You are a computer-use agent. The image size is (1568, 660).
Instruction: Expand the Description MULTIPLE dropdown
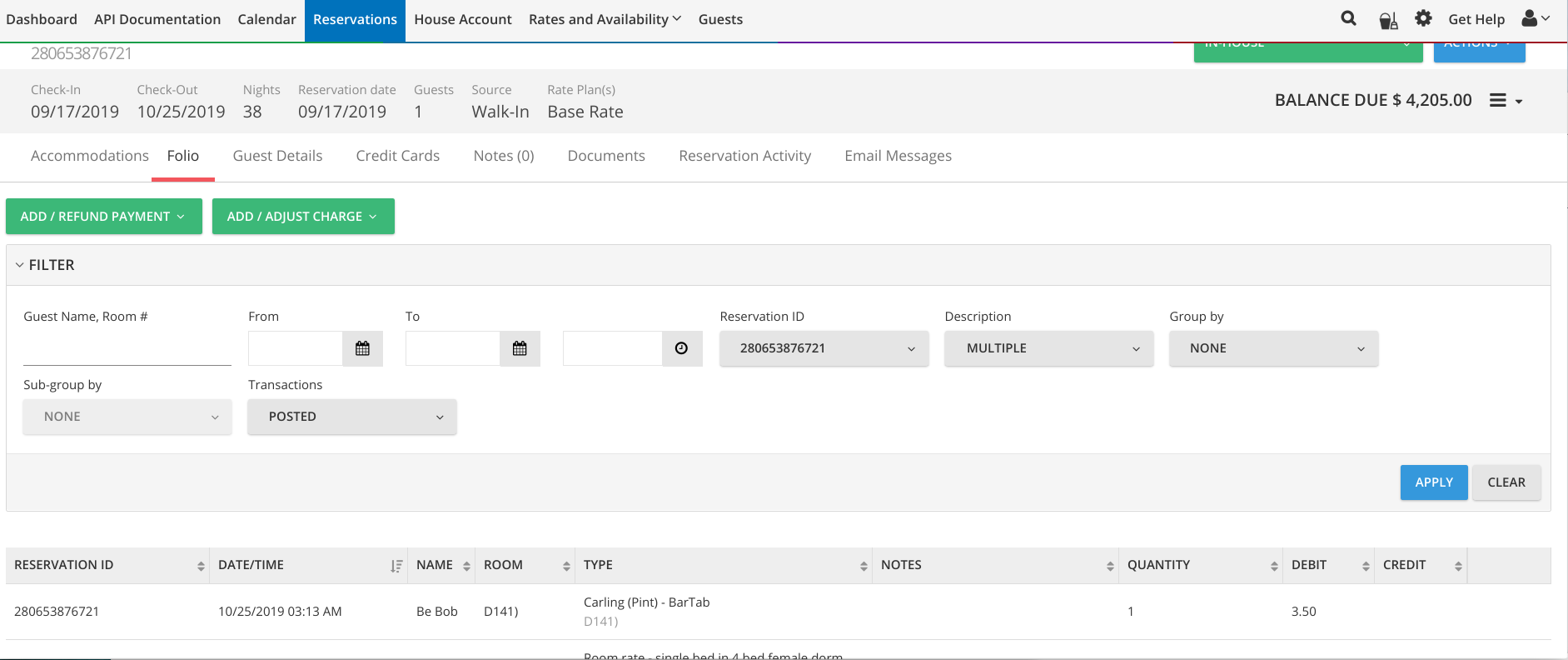click(1048, 348)
